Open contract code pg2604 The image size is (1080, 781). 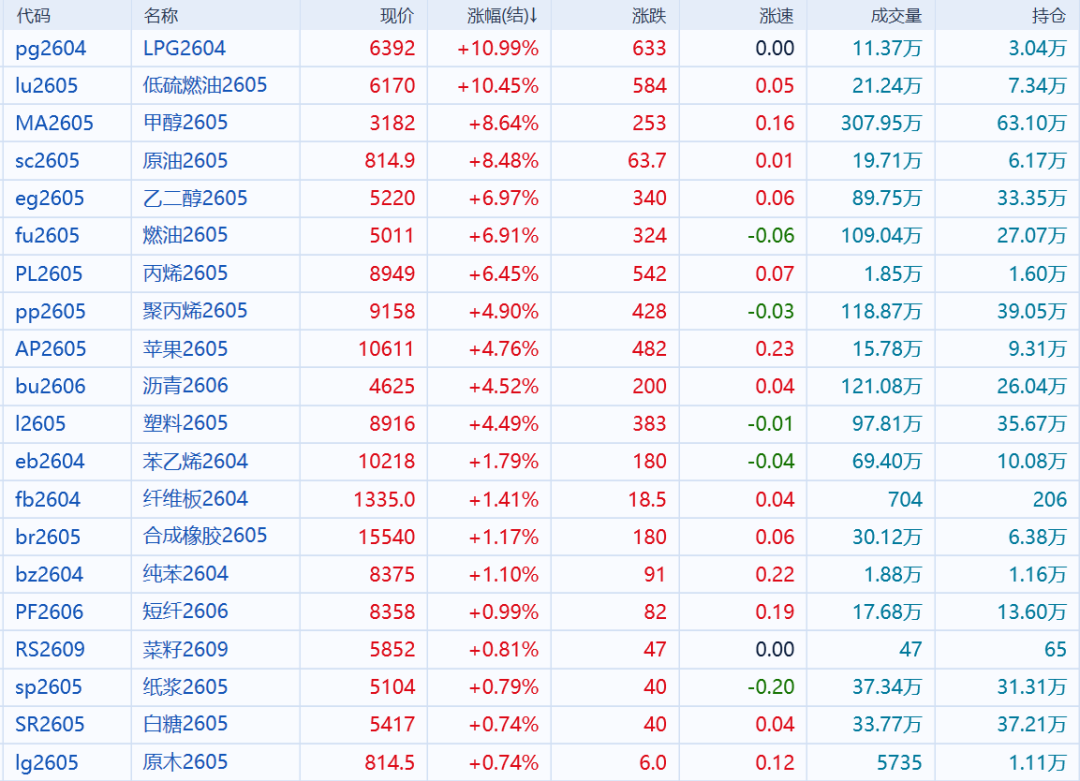(x=51, y=48)
